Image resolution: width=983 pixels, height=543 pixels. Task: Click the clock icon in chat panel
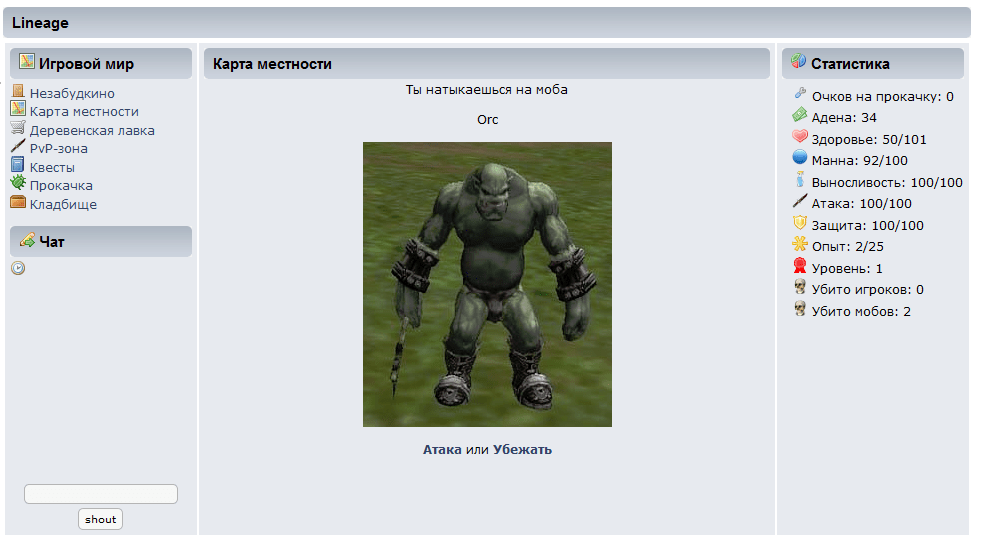click(x=18, y=268)
